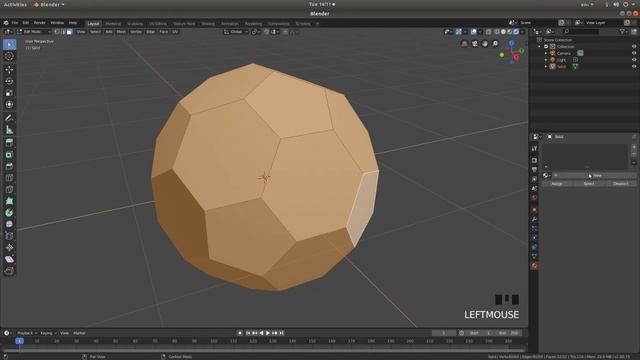Click the Deselect material button
The width and height of the screenshot is (640, 360).
tap(620, 184)
